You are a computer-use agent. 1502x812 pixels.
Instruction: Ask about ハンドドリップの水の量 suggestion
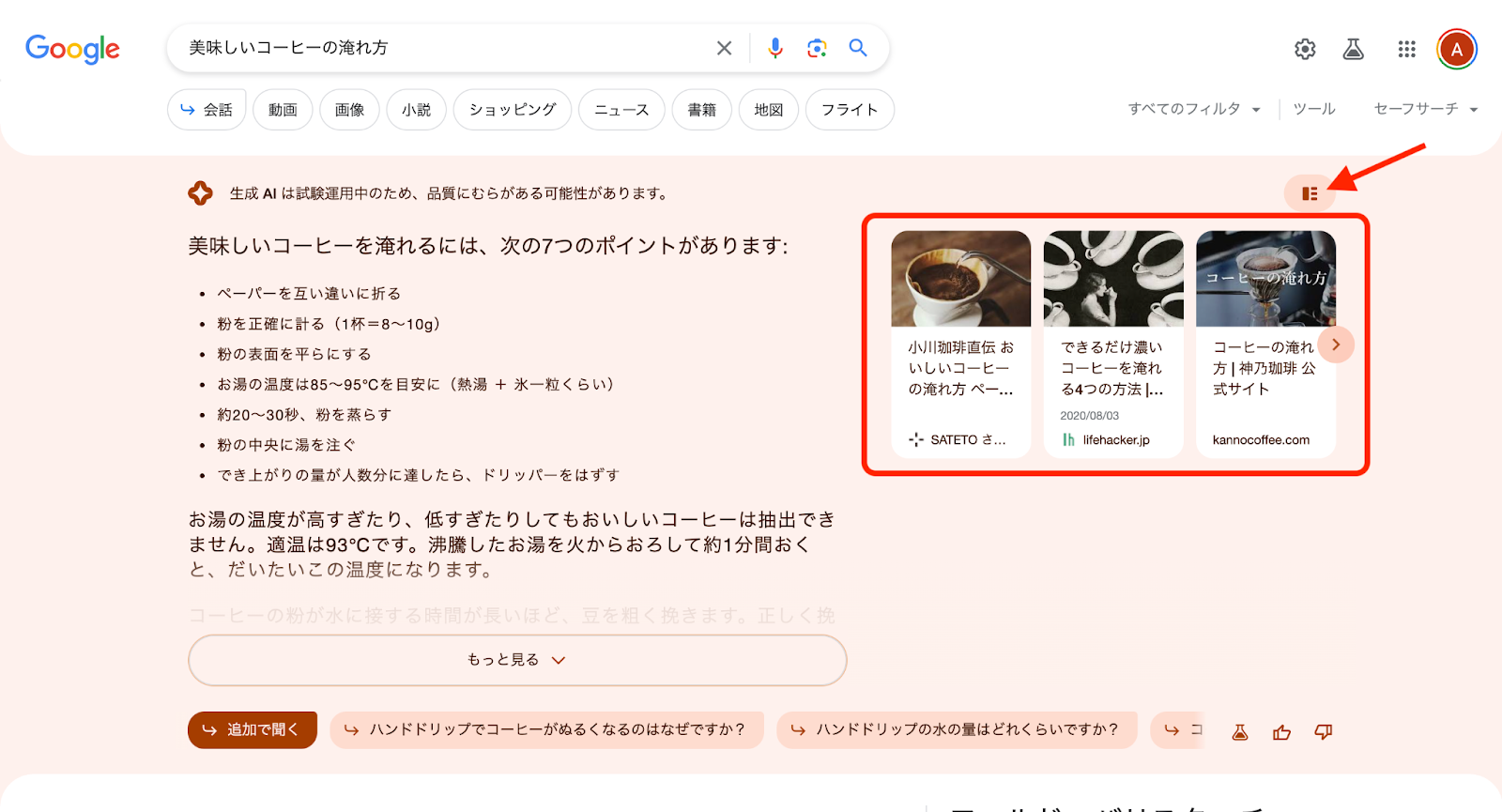[x=957, y=730]
